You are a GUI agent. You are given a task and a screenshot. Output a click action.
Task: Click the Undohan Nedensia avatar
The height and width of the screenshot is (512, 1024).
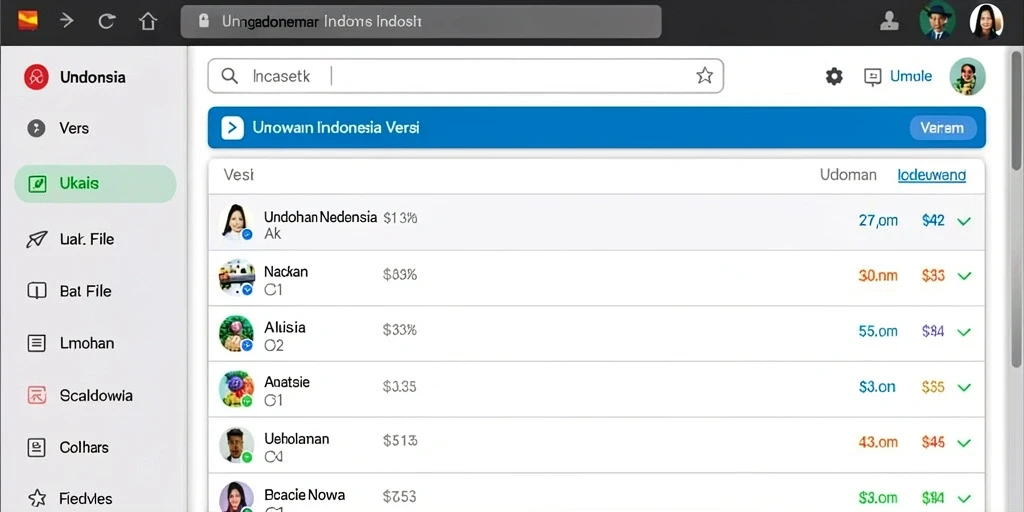pyautogui.click(x=236, y=222)
